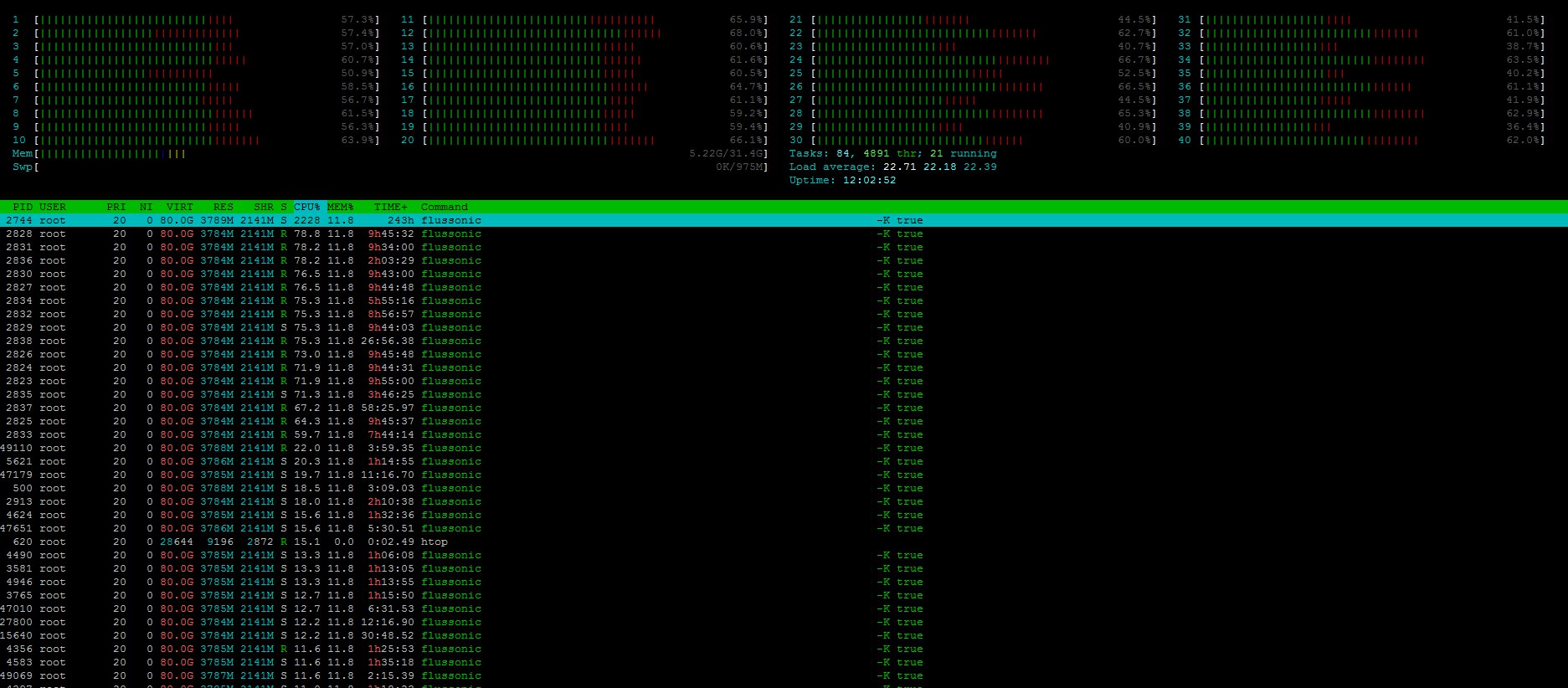Viewport: 1568px width, 688px height.
Task: Select process row with PID 47179
Action: point(784,475)
